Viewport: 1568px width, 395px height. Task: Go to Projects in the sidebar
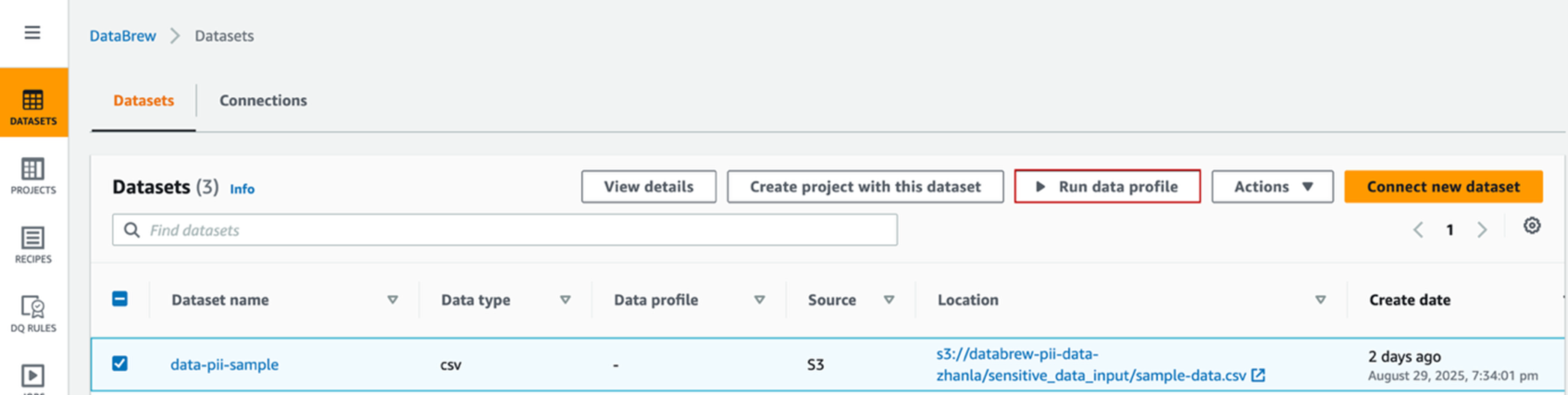33,176
